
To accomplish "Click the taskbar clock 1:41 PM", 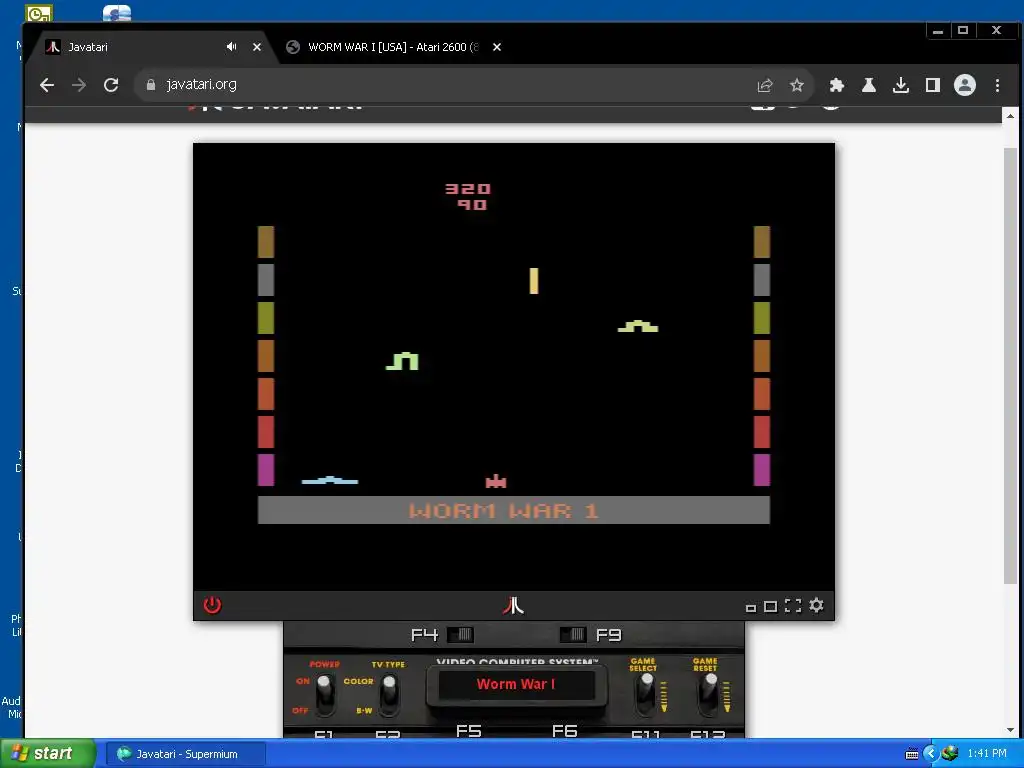I will click(987, 754).
